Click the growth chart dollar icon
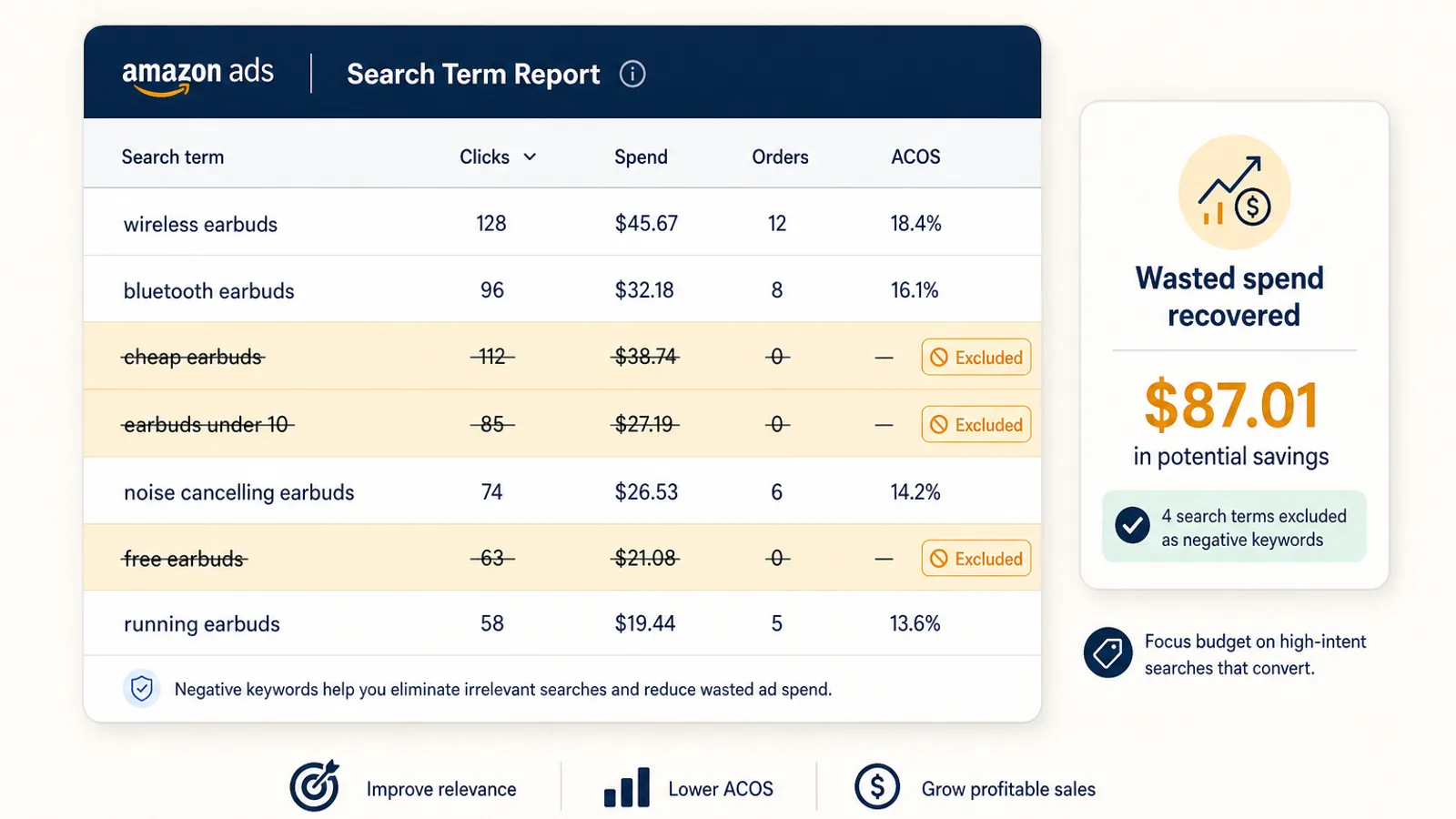Viewport: 1456px width, 819px height. (x=1234, y=192)
